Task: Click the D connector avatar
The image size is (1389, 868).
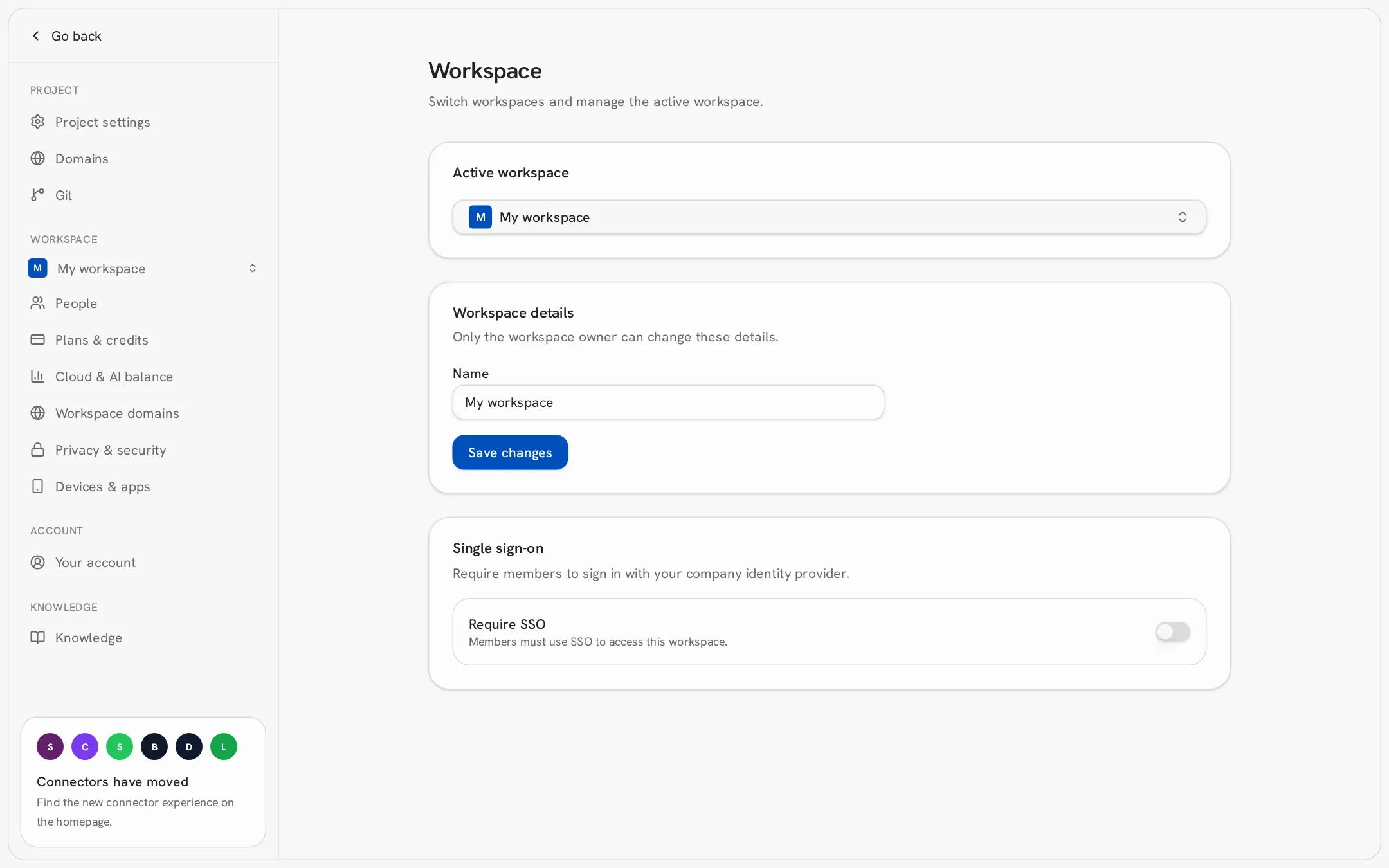Action: click(189, 746)
